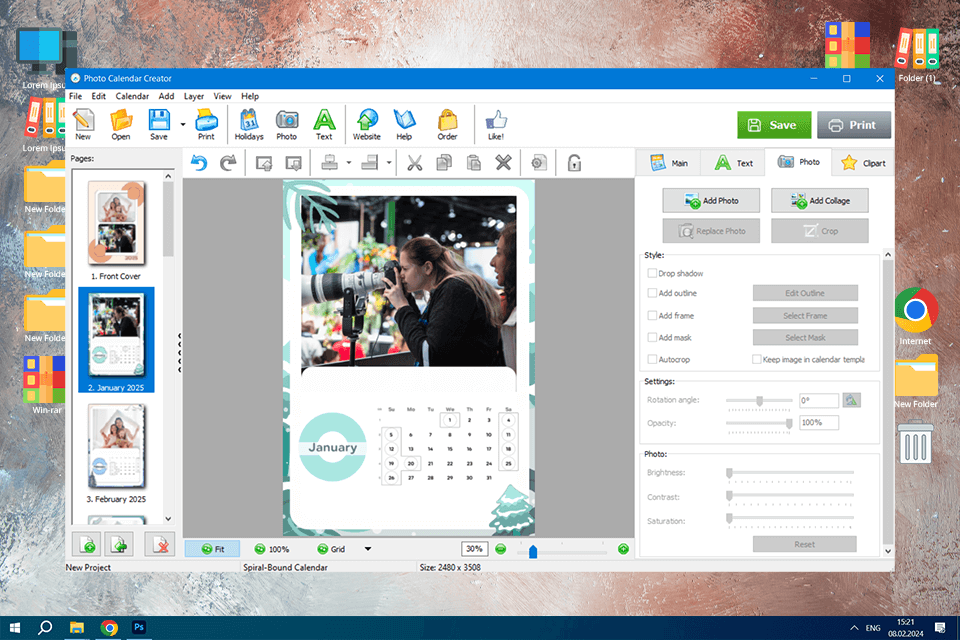Click right panel scroll down arrow
The height and width of the screenshot is (640, 960).
click(888, 551)
